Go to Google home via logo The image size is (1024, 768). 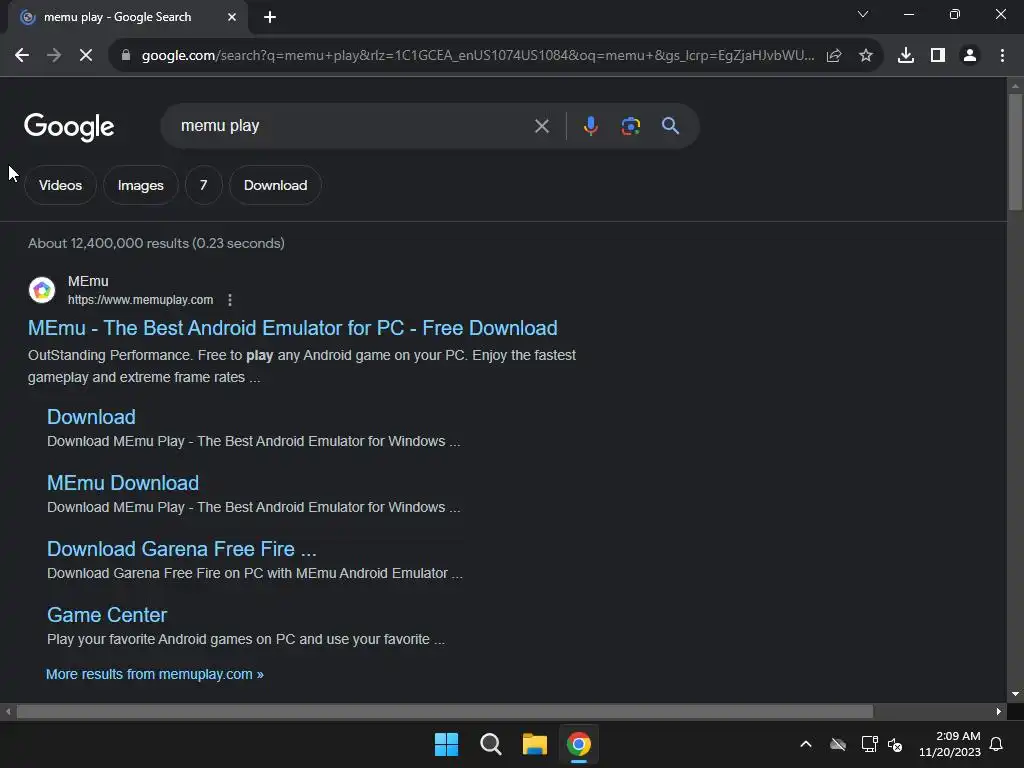point(69,127)
